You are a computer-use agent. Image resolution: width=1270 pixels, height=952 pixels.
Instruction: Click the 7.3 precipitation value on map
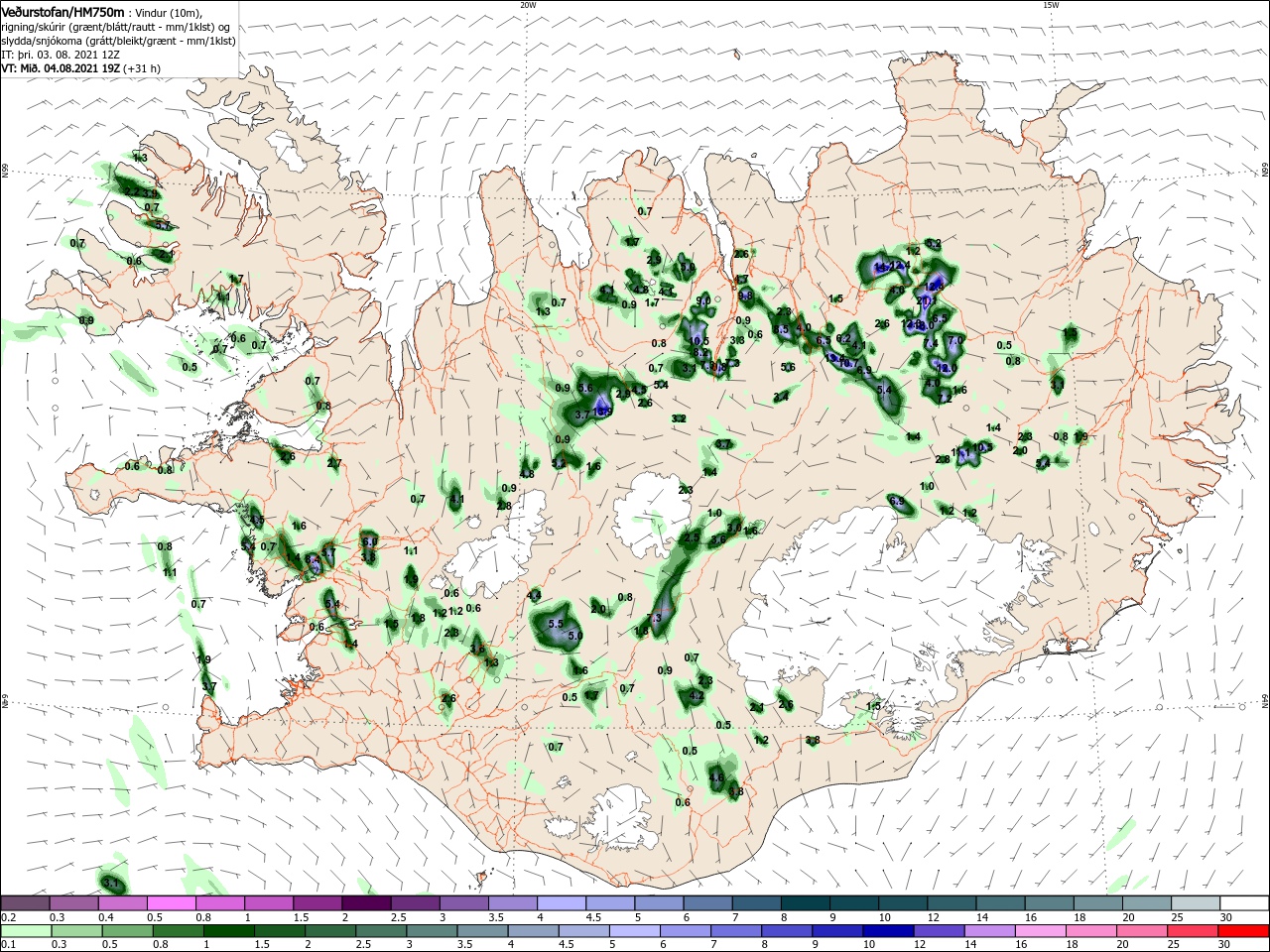(653, 618)
